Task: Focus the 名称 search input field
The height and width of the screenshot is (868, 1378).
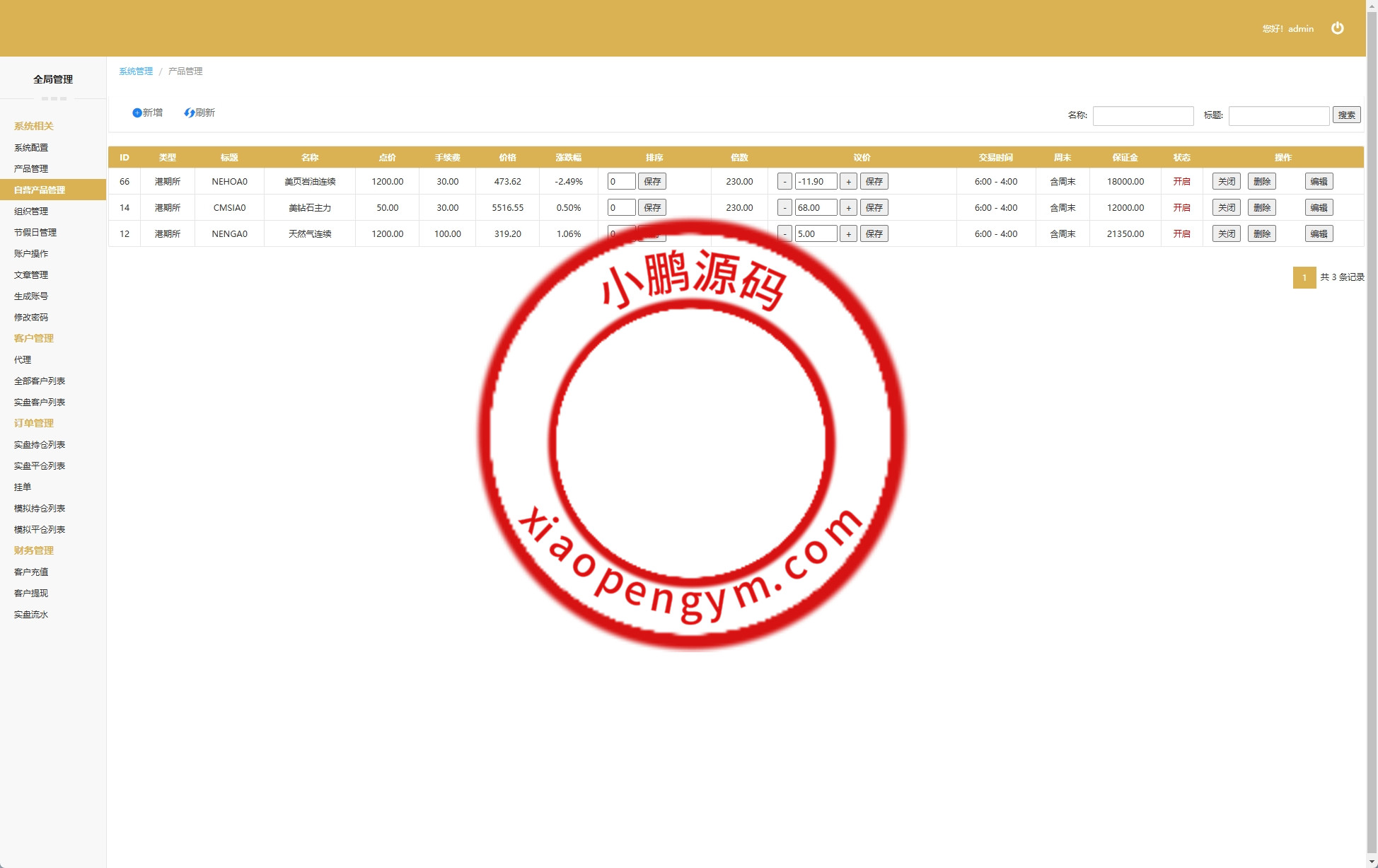Action: point(1142,115)
